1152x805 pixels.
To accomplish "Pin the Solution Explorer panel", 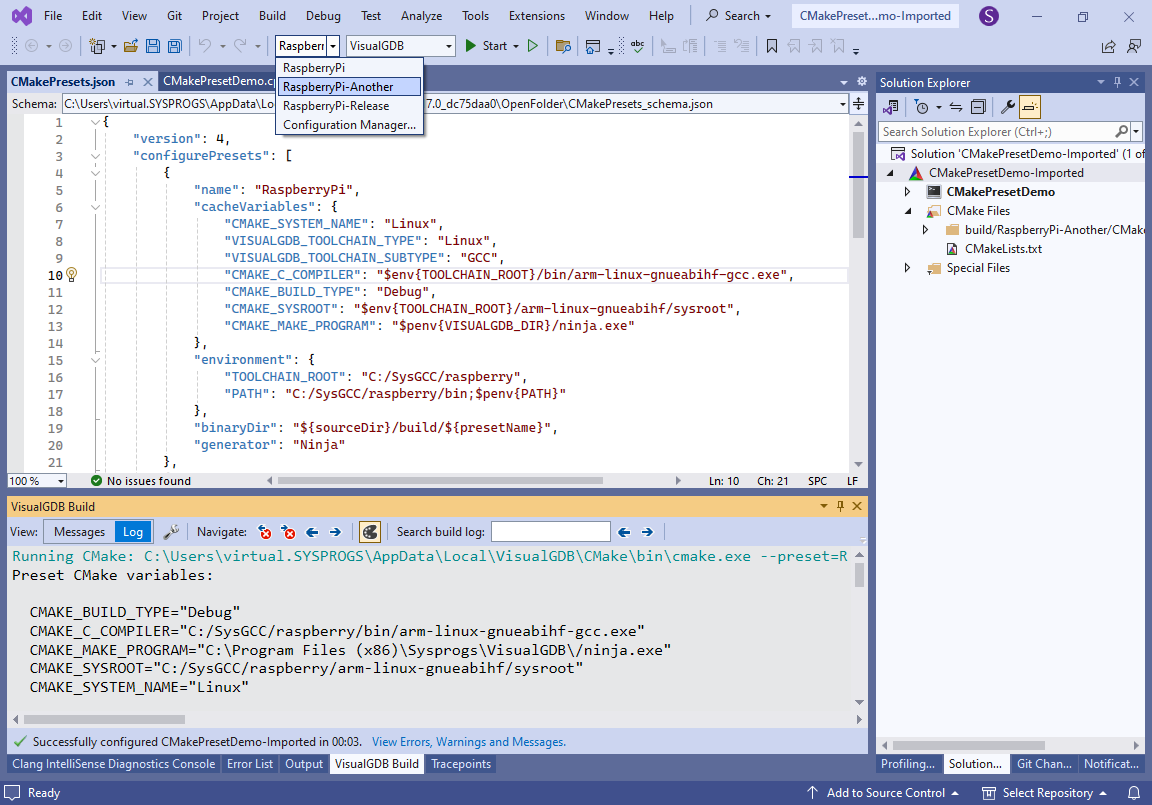I will (x=1117, y=82).
